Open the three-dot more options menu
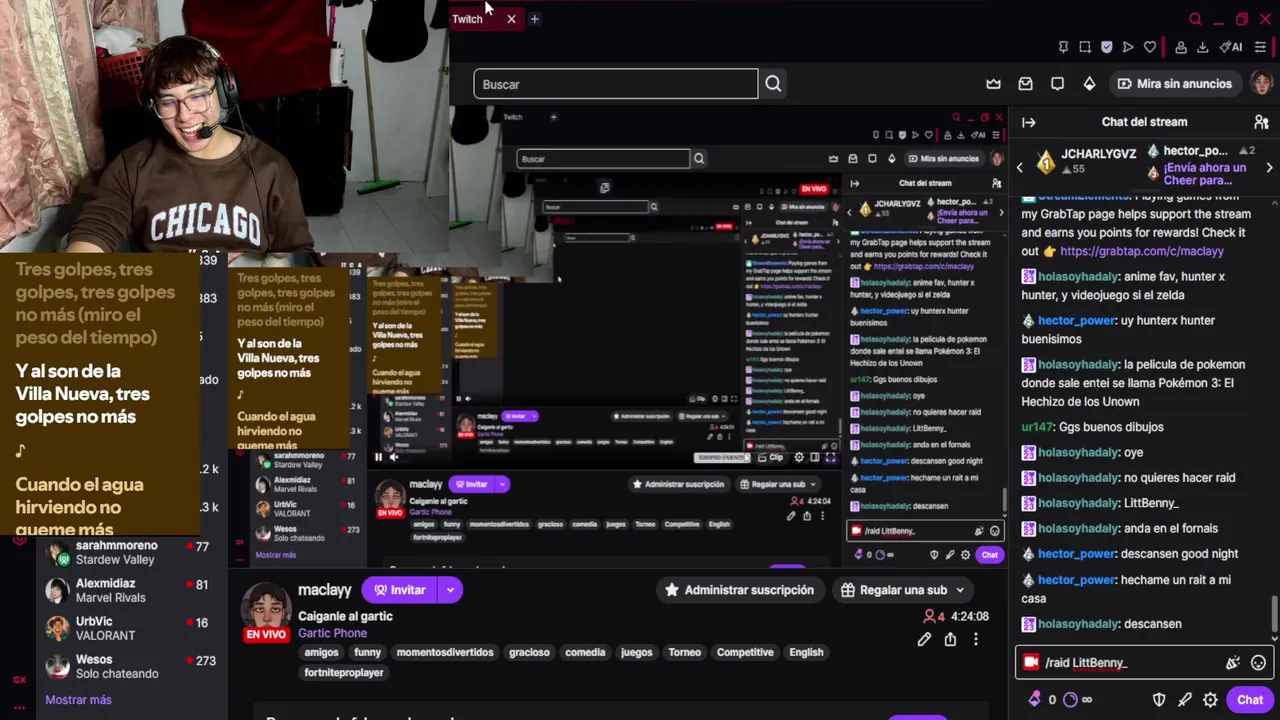1280x720 pixels. click(x=976, y=639)
